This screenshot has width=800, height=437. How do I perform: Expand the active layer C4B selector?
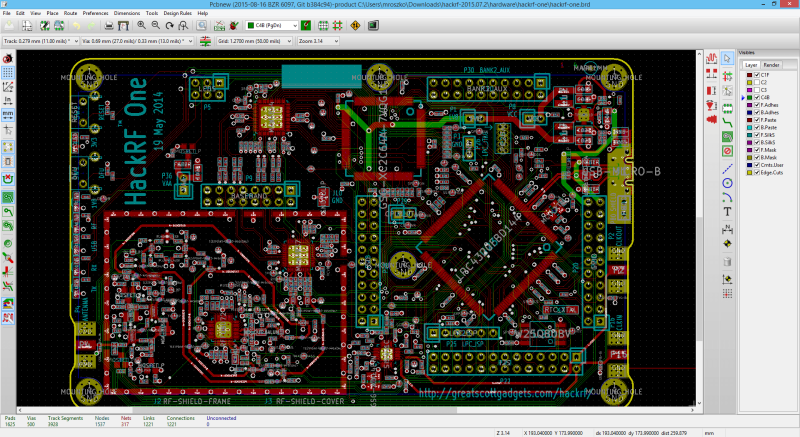click(271, 25)
